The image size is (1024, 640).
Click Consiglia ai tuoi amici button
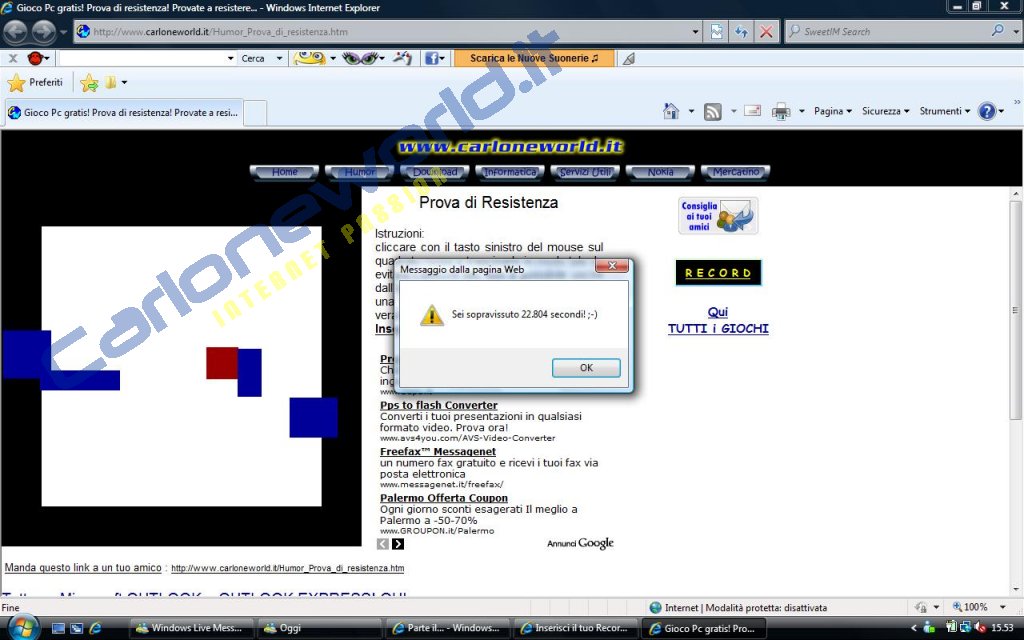[x=718, y=216]
